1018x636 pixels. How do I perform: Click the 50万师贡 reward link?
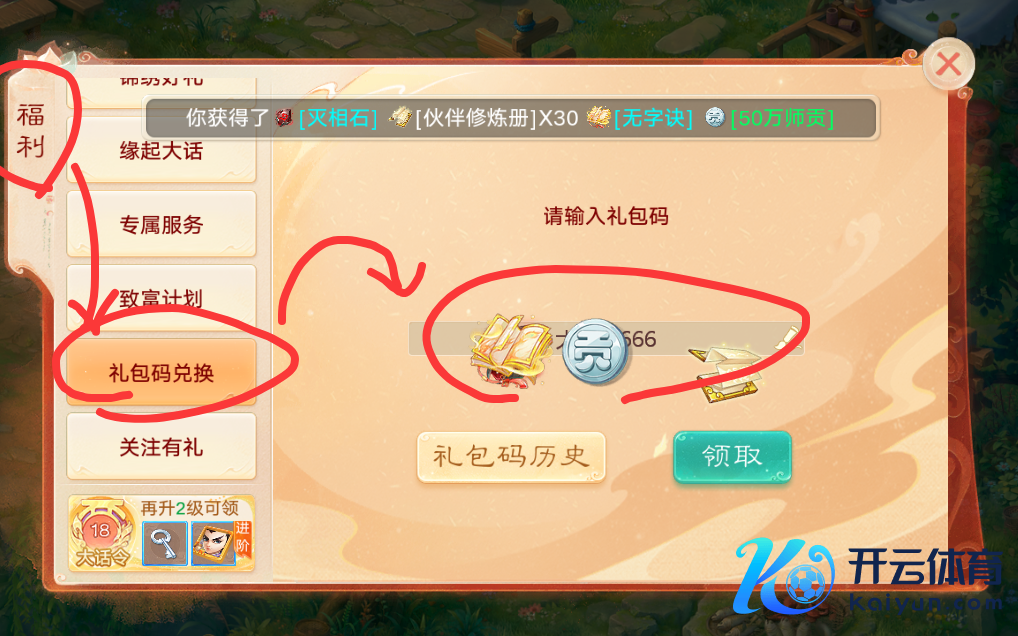[x=782, y=118]
